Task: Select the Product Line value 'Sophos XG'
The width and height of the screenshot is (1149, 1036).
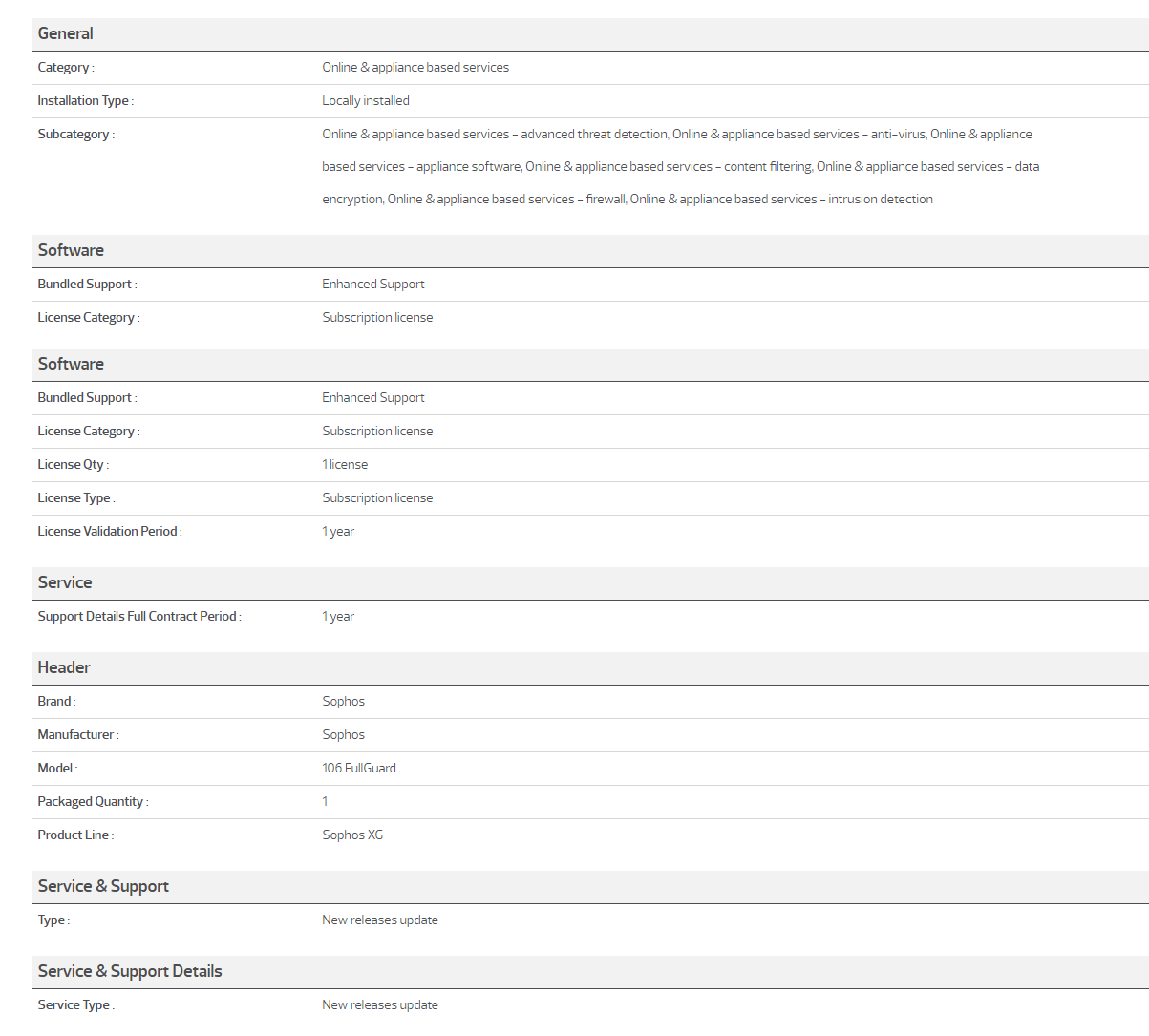Action: pyautogui.click(x=352, y=835)
